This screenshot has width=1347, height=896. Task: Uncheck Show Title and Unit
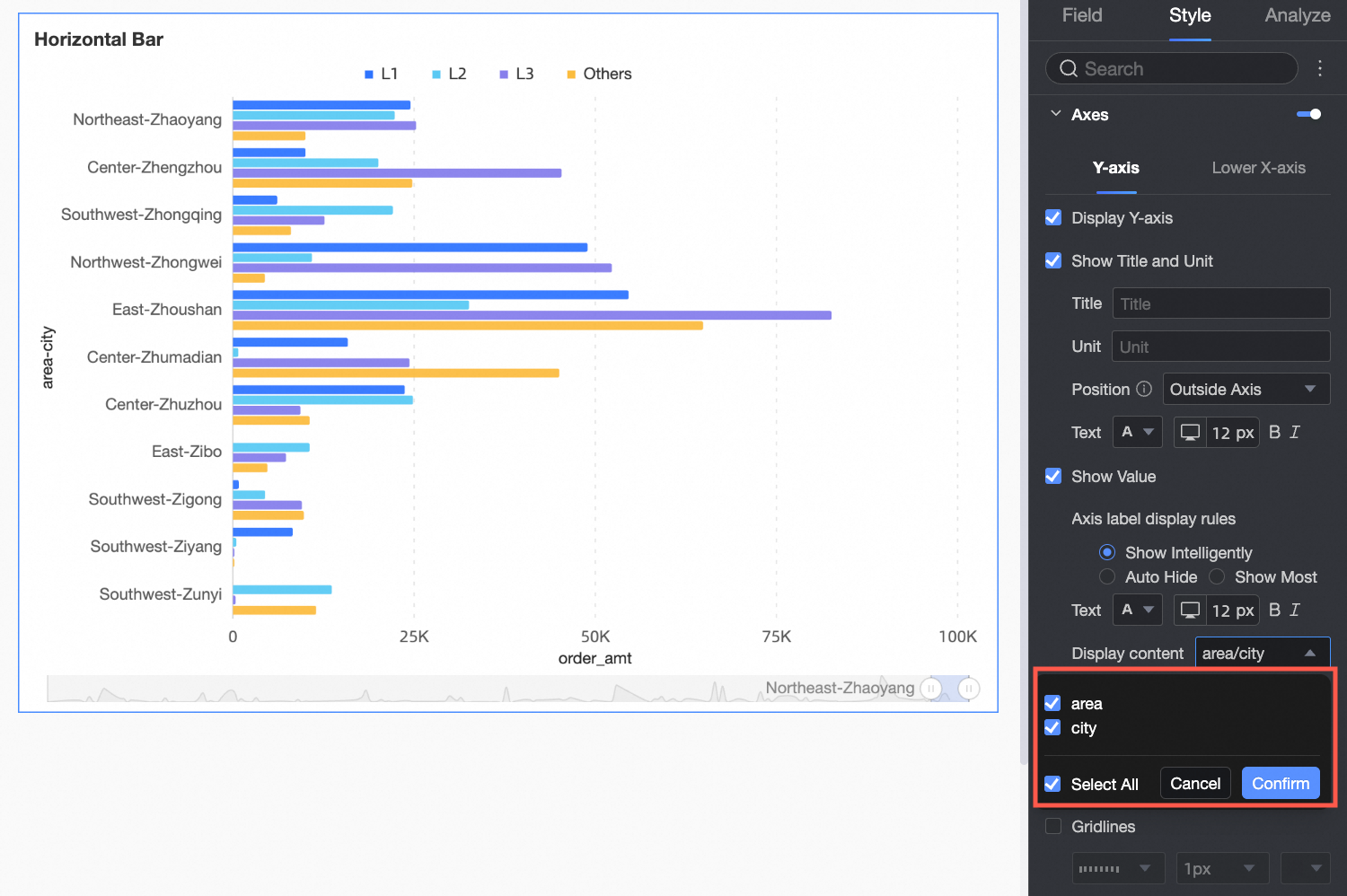[1053, 260]
